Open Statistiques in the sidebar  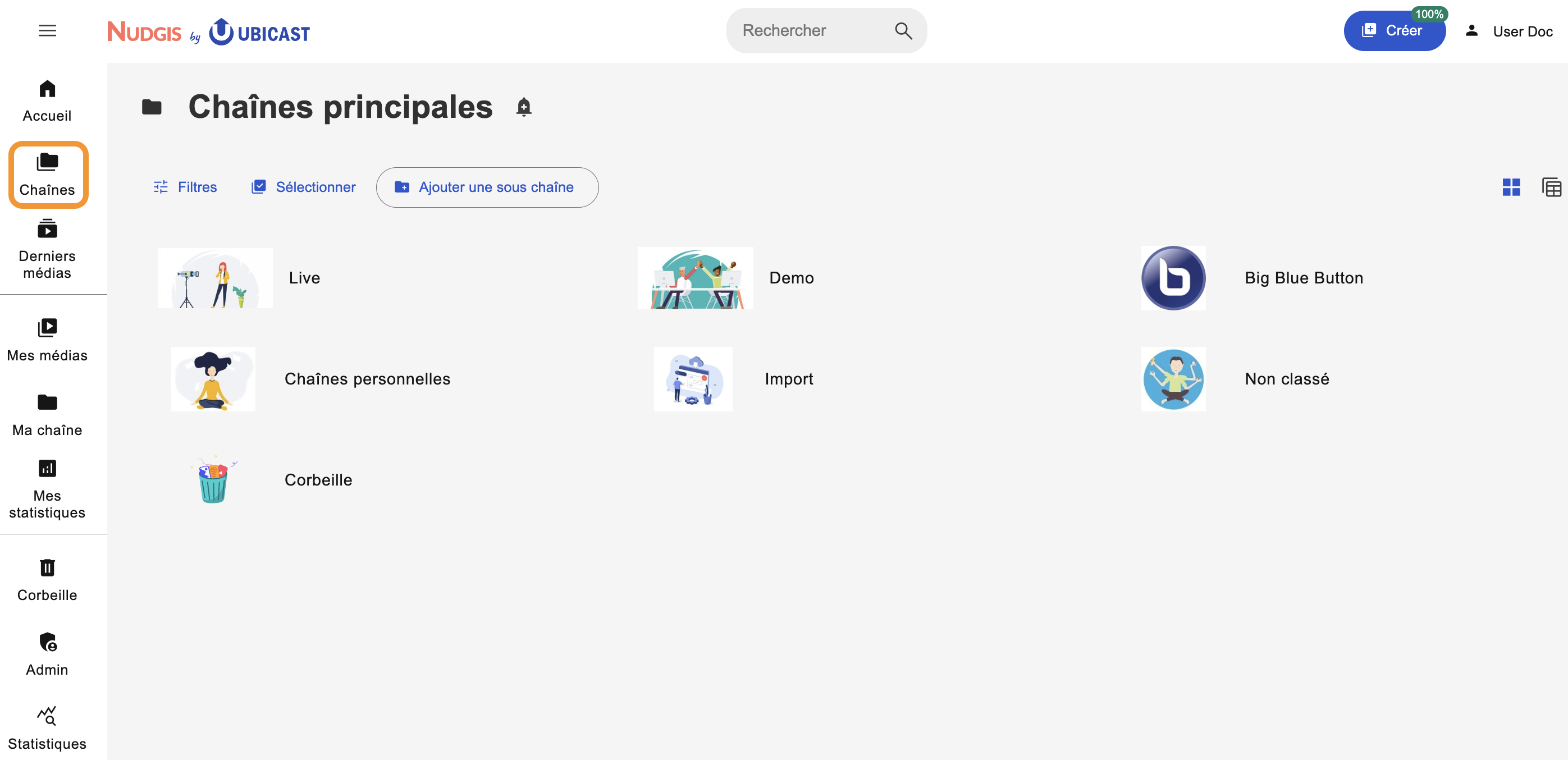pyautogui.click(x=47, y=729)
